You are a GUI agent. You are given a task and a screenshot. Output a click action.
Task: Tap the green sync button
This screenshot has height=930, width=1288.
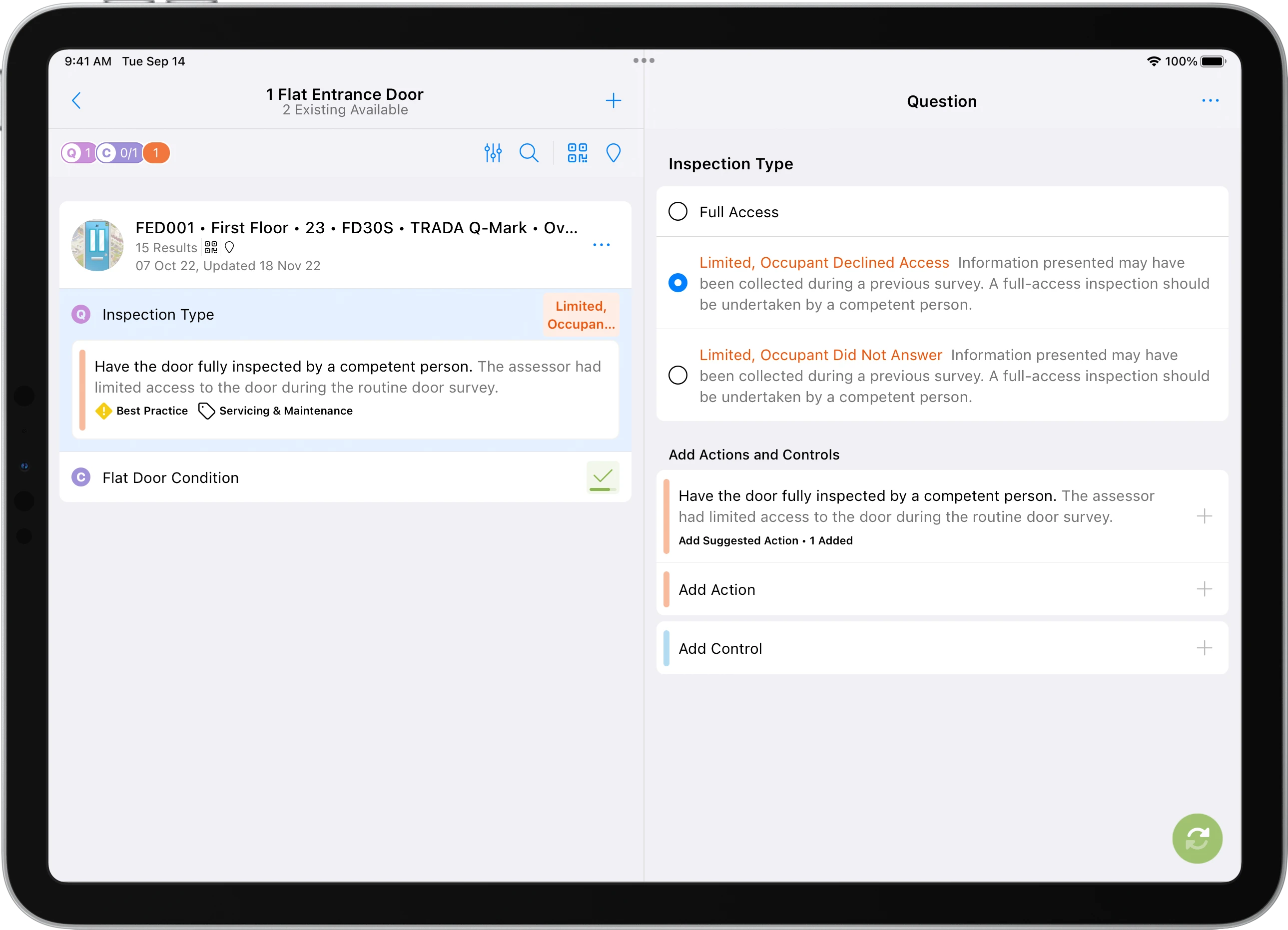(1197, 838)
